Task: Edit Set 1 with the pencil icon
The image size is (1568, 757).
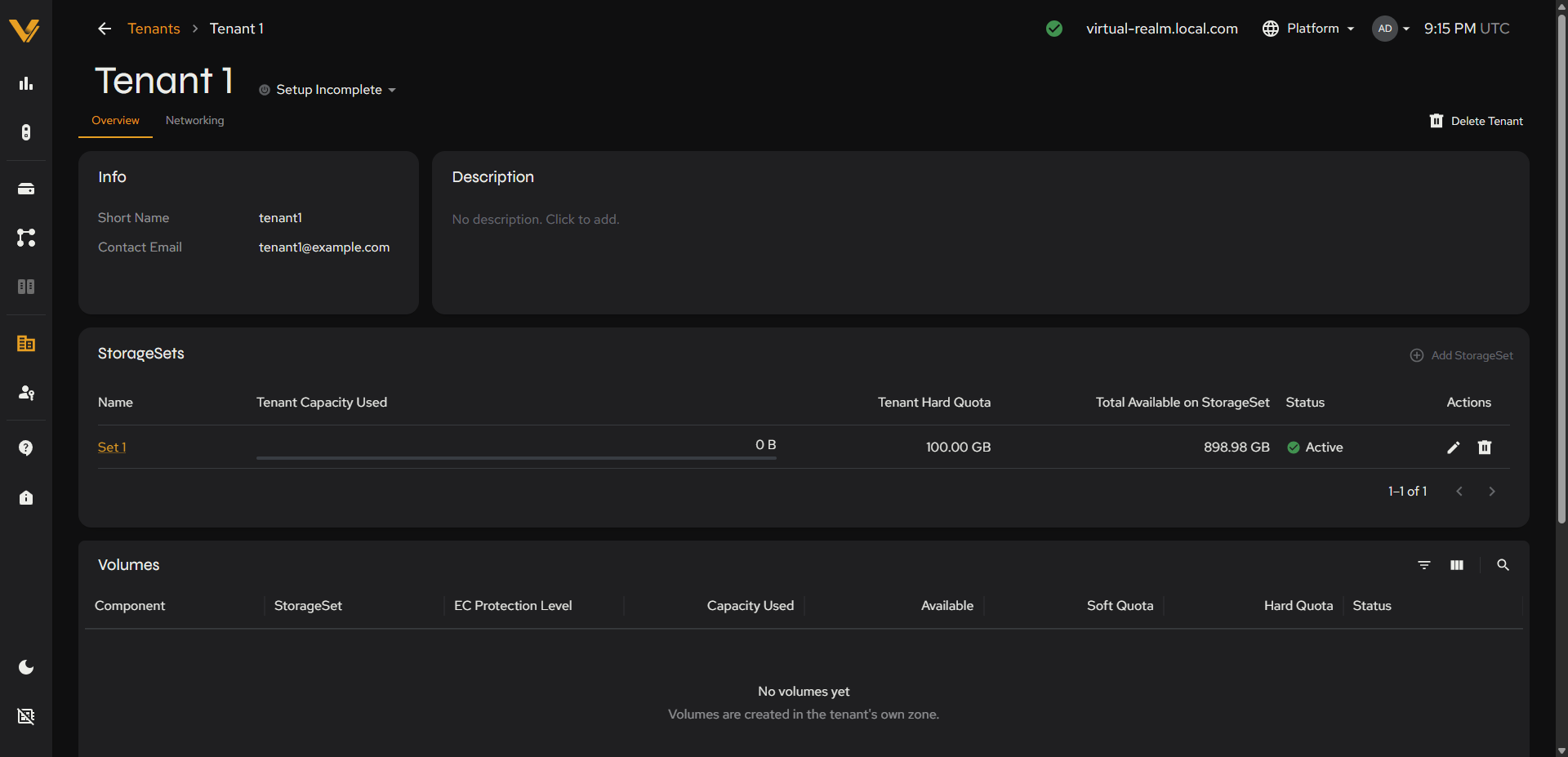Action: click(1454, 448)
